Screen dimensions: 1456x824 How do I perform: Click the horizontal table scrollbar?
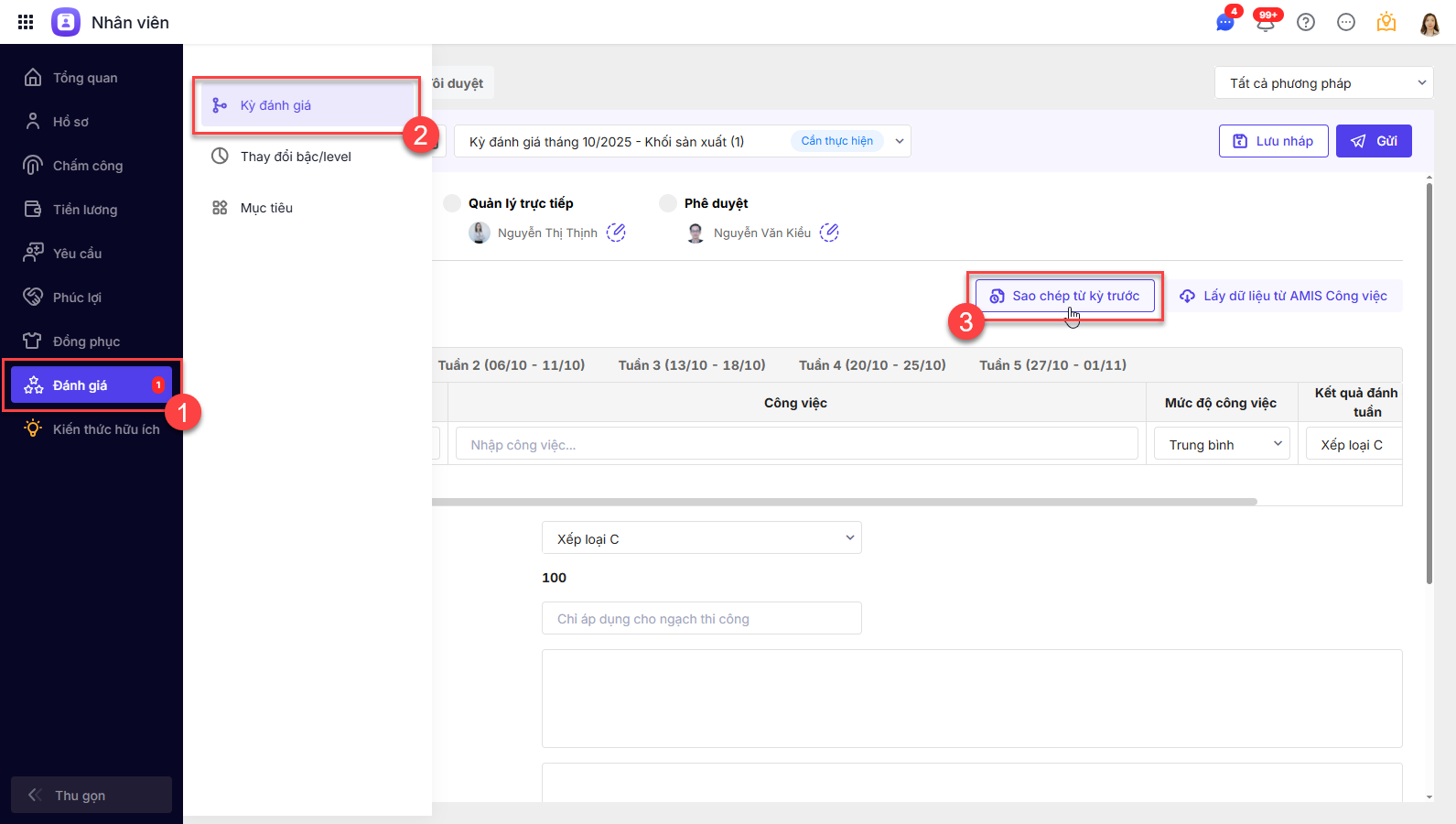(842, 502)
